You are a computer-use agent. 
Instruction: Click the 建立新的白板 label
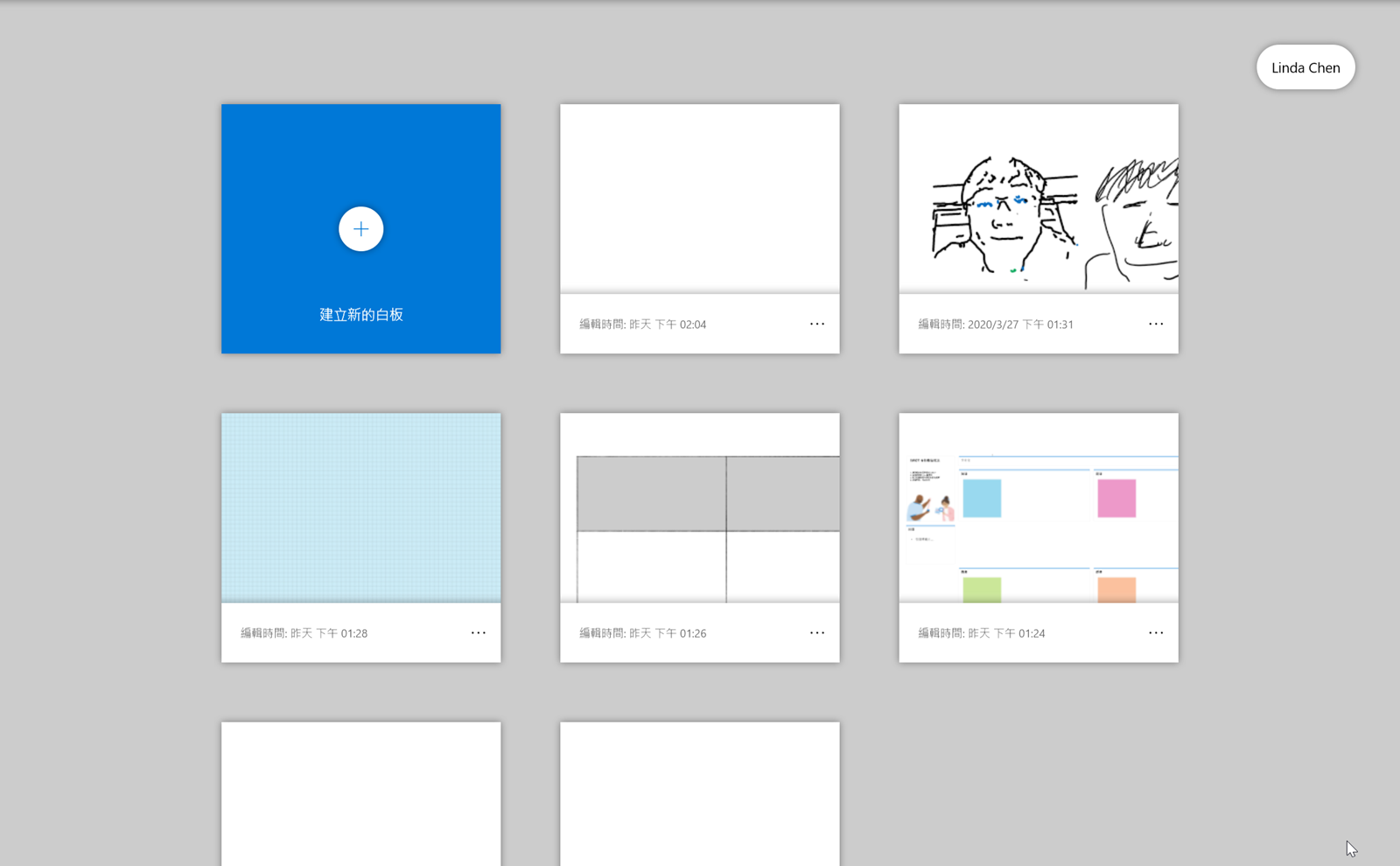coord(360,315)
